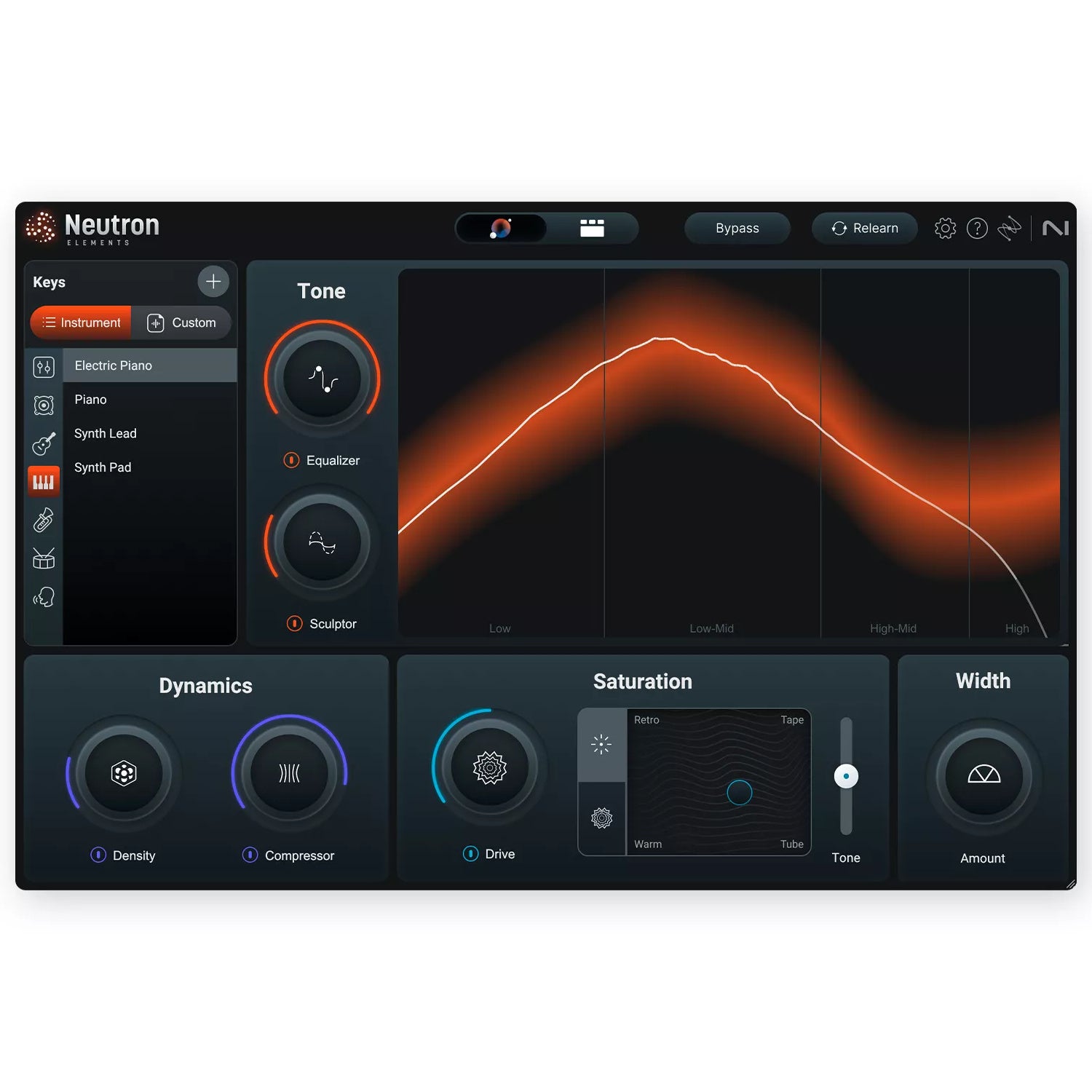Switch to the Instrument tab
Screen dimensions: 1092x1092
(81, 323)
